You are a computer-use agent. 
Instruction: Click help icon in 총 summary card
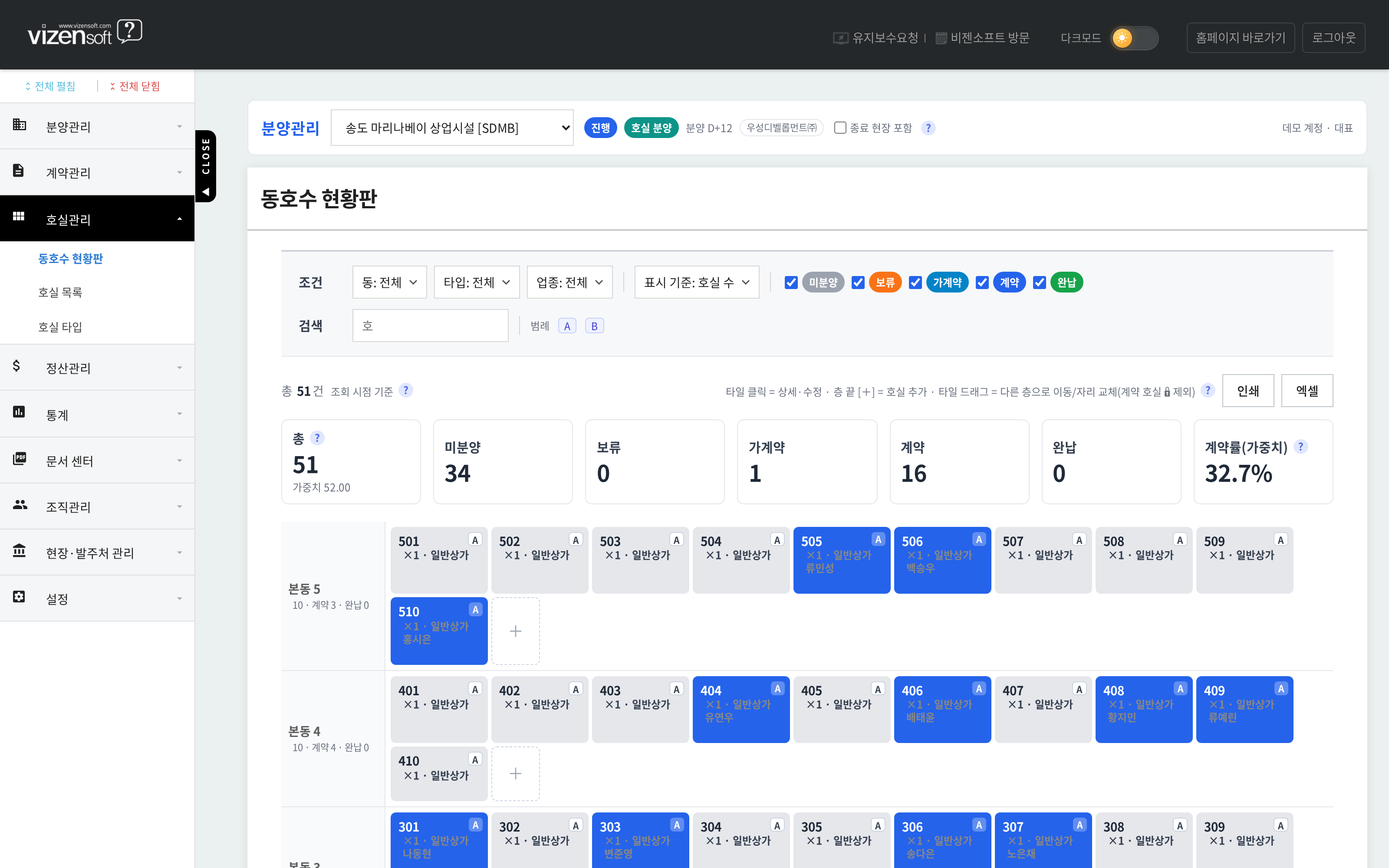tap(317, 438)
